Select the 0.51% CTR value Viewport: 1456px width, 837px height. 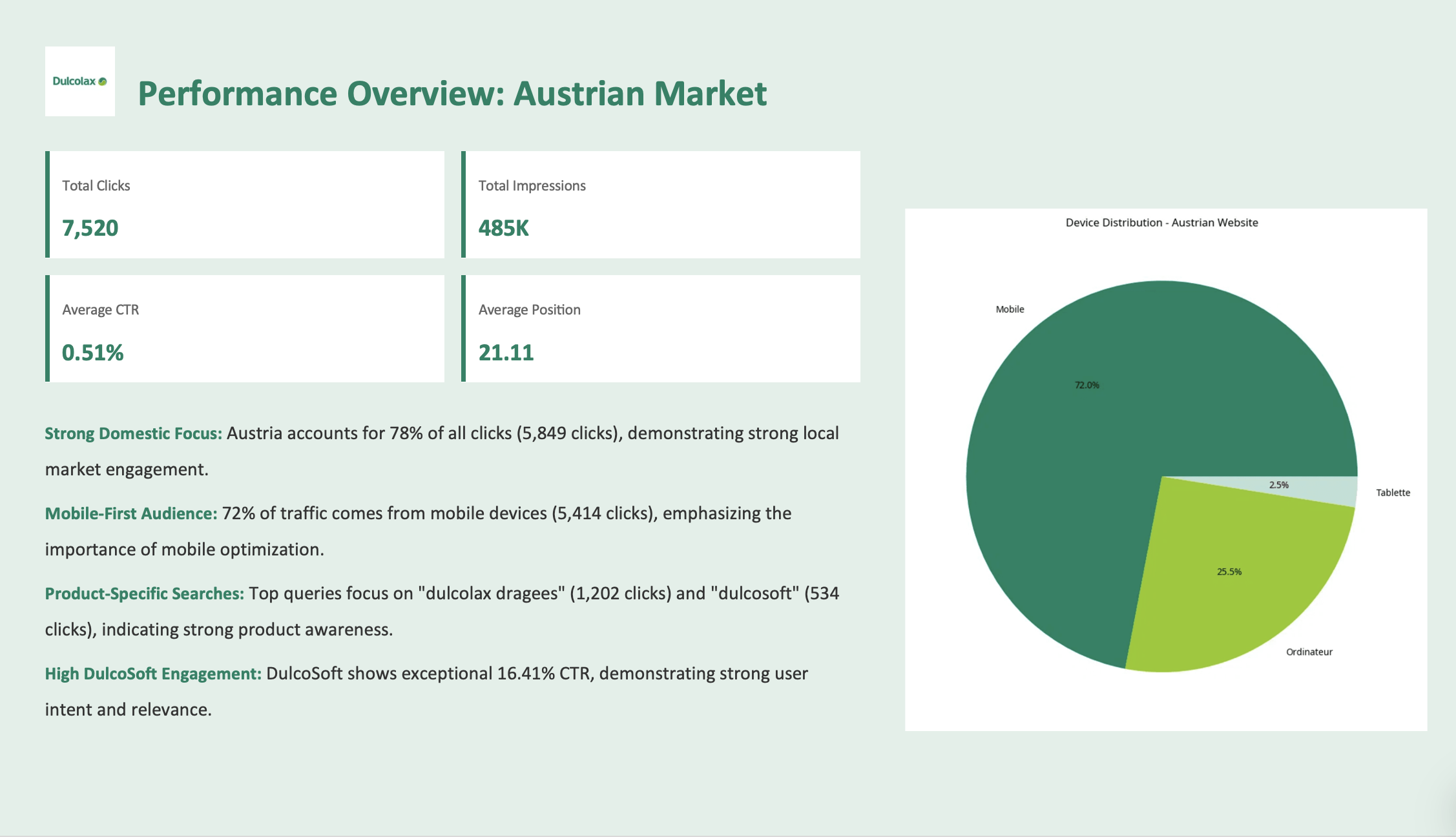92,353
